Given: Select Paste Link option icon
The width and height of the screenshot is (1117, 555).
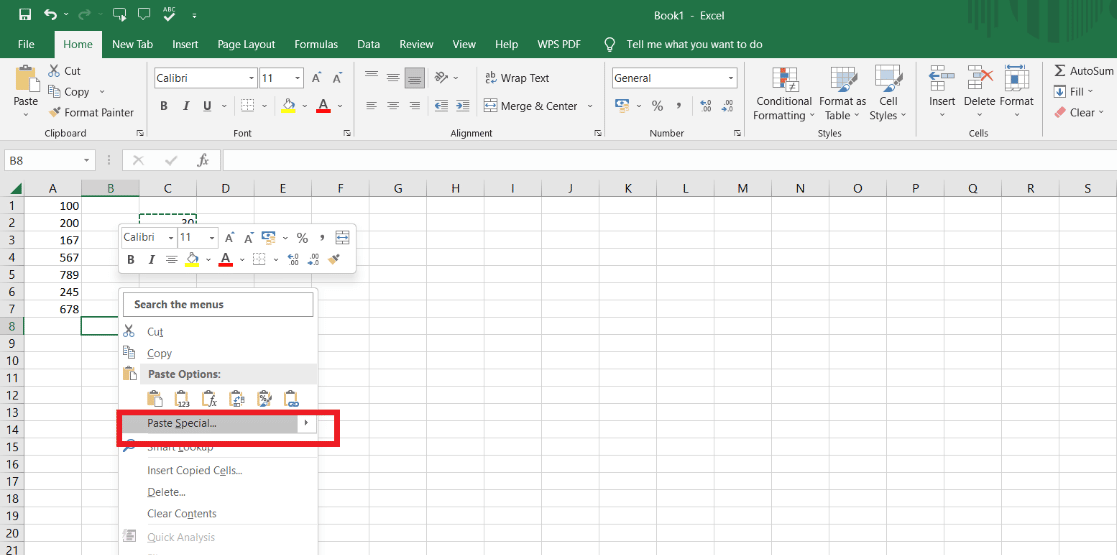Looking at the screenshot, I should (x=291, y=399).
